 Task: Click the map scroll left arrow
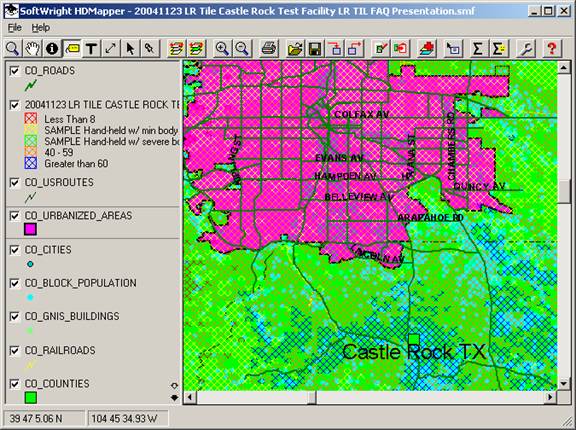point(190,397)
